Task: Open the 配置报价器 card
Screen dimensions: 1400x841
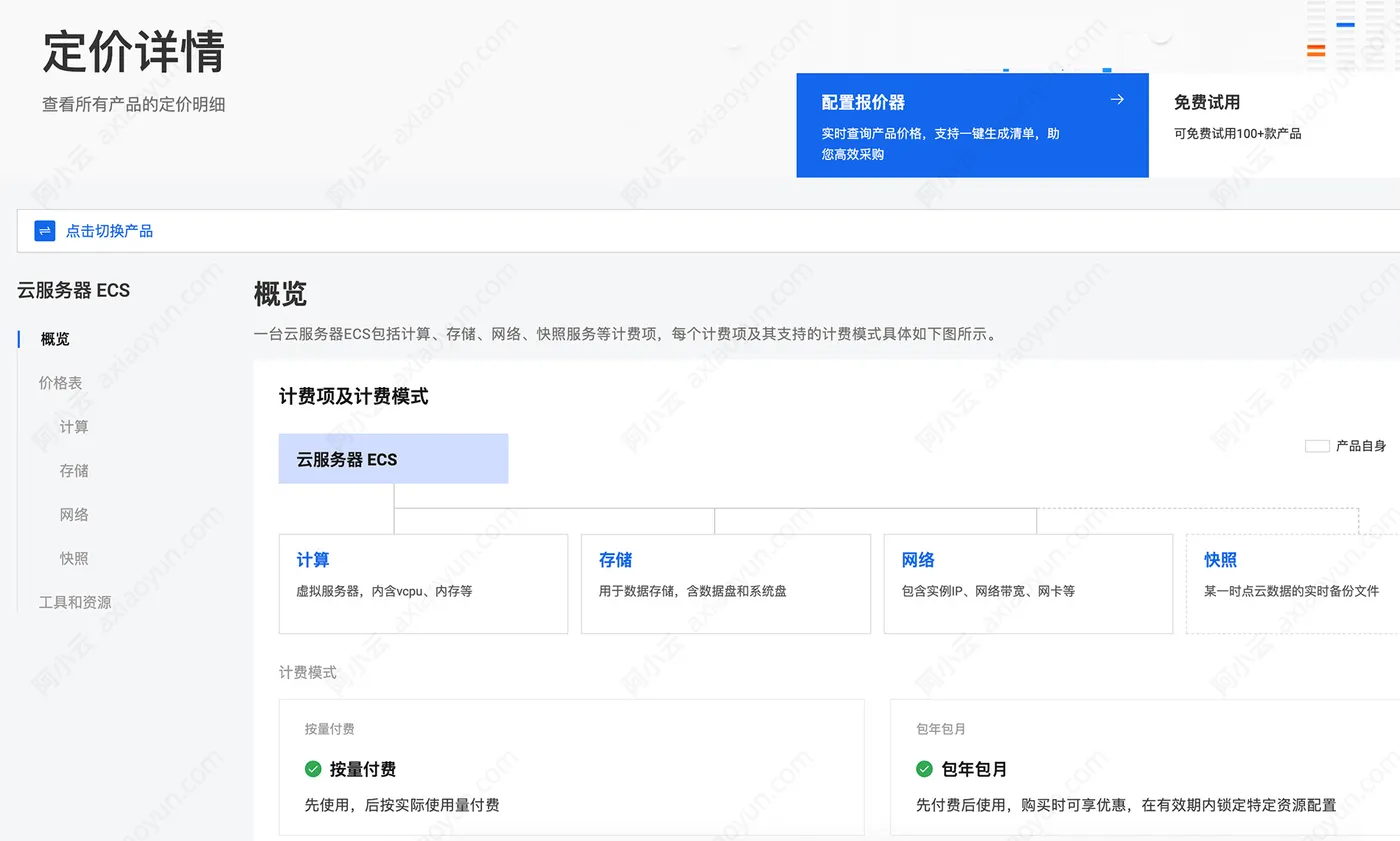Action: click(972, 125)
